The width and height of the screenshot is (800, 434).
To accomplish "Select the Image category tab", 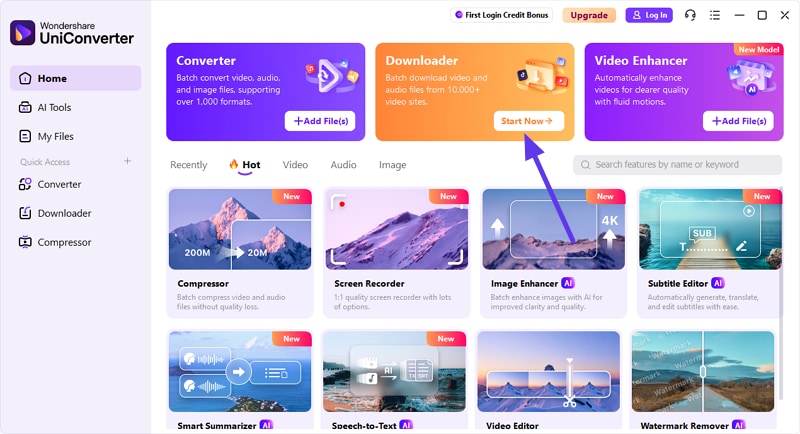I will pos(392,165).
